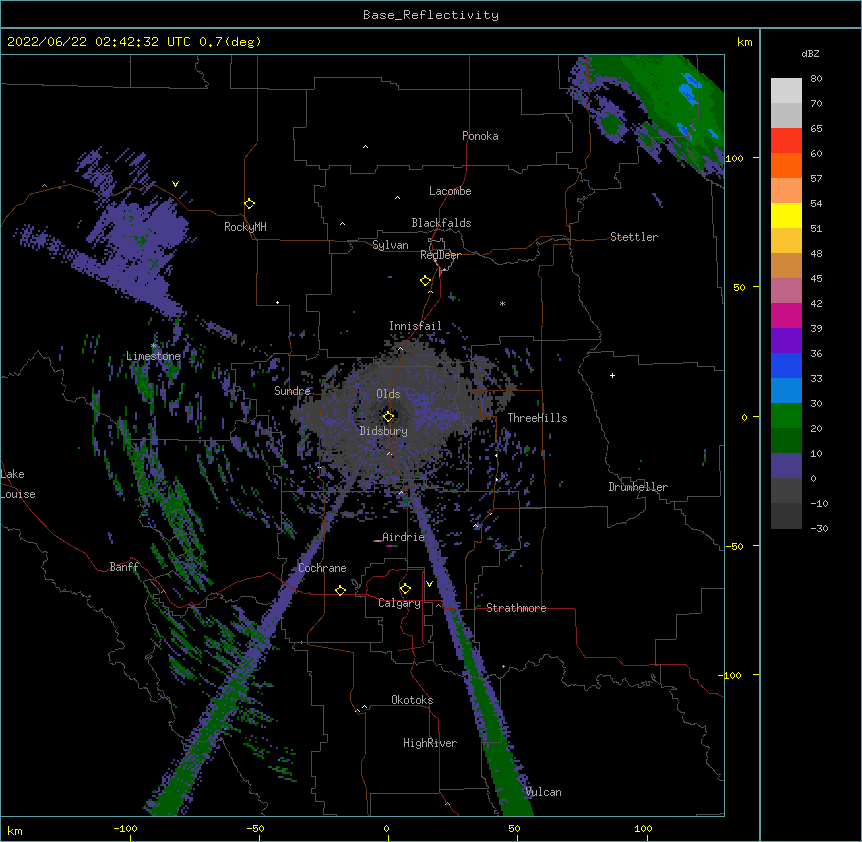This screenshot has width=862, height=842.
Task: Select the RedDeer city label
Action: 440,255
